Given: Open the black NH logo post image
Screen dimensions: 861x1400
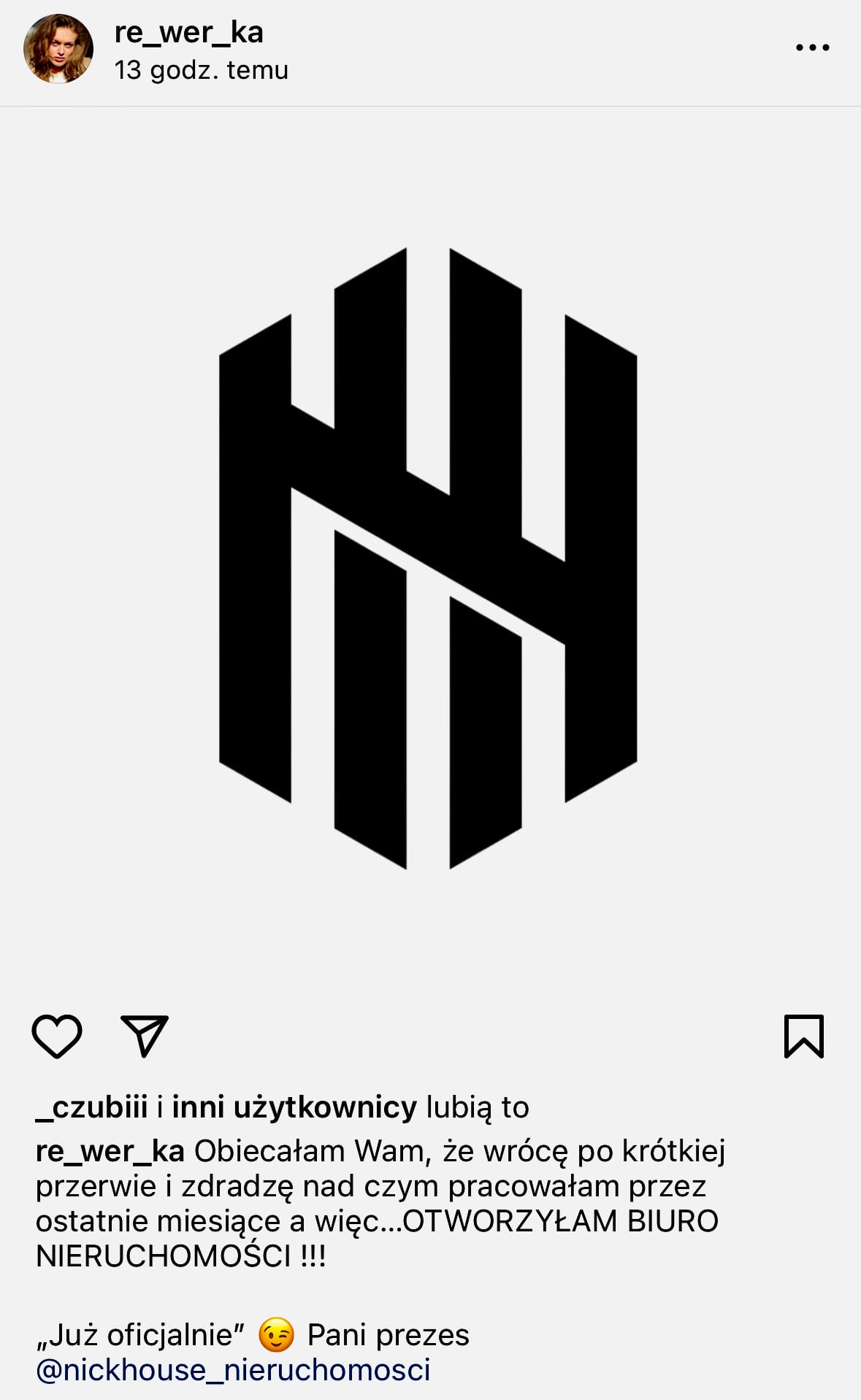Looking at the screenshot, I should tap(429, 558).
